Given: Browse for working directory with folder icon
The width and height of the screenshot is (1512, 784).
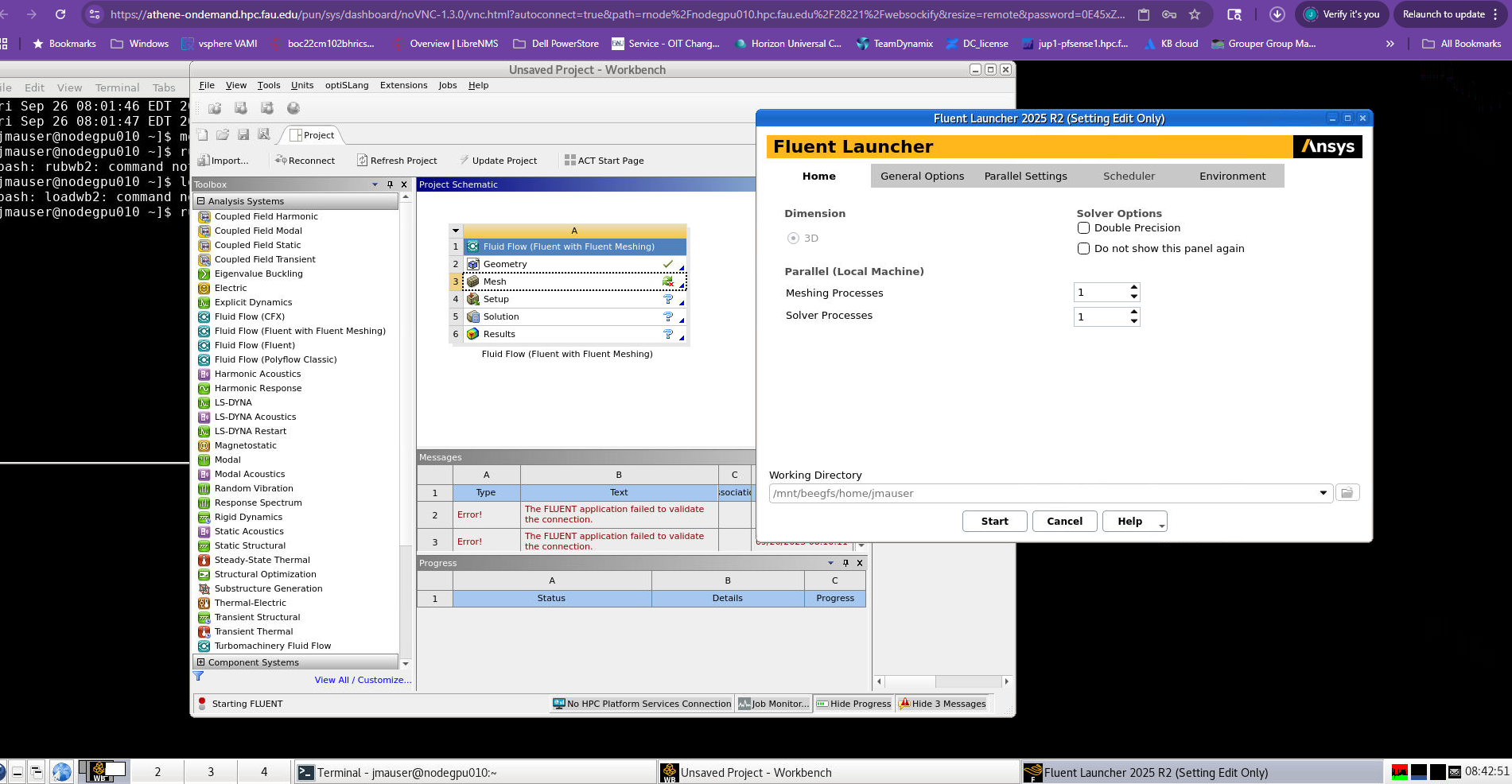Looking at the screenshot, I should [1347, 493].
